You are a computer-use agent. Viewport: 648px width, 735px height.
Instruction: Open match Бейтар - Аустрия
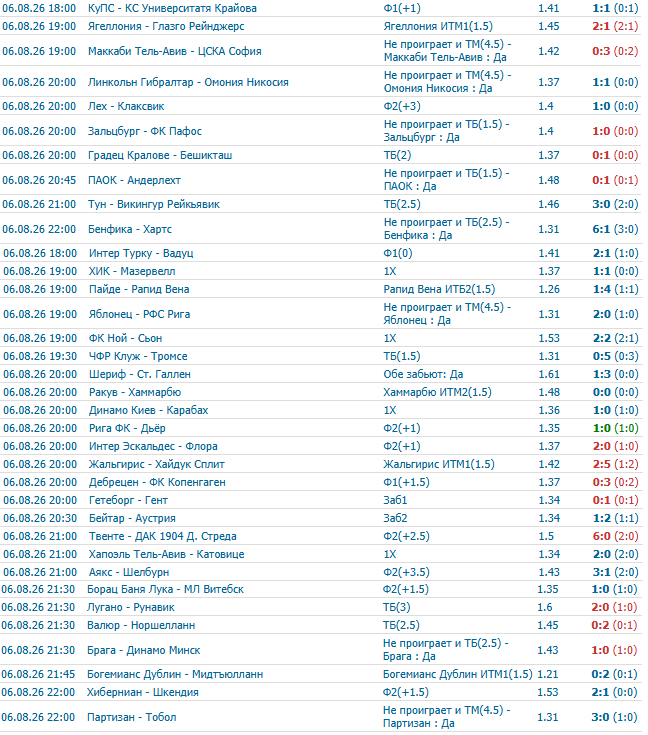coord(132,518)
